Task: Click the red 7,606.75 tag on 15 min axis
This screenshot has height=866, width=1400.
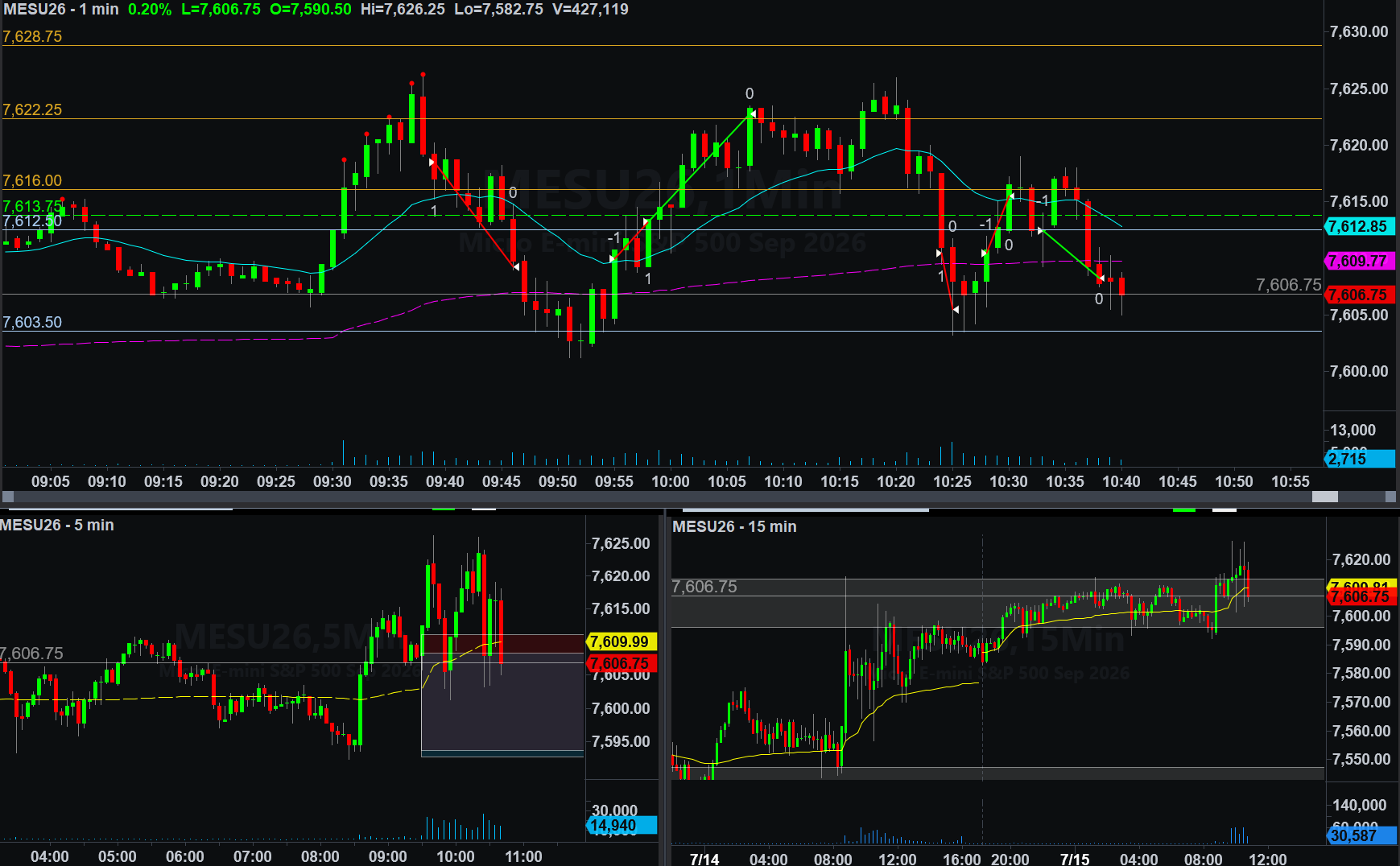Action: (x=1361, y=596)
